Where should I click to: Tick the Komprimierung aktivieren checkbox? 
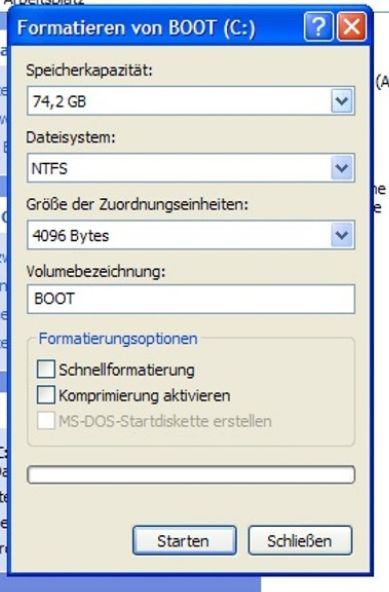(x=46, y=395)
